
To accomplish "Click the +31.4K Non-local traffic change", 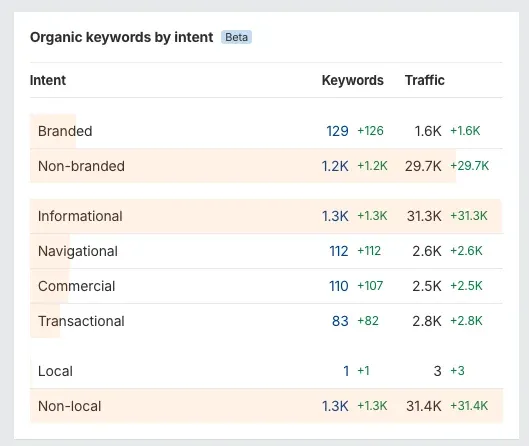I will (469, 406).
